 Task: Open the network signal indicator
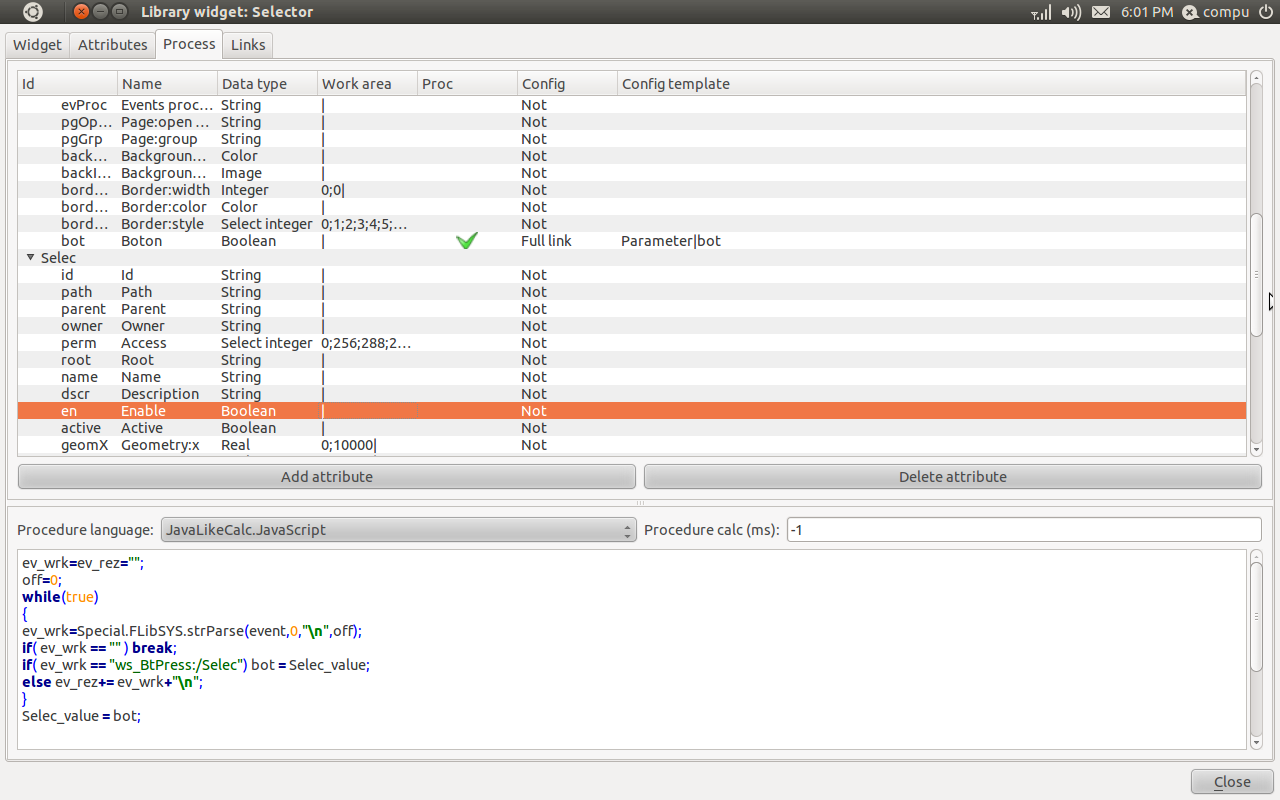point(1041,12)
